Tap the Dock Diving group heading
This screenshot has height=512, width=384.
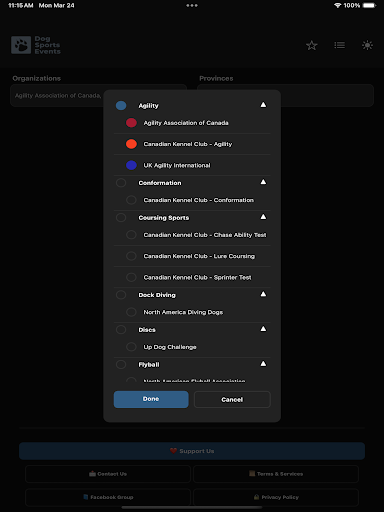(157, 295)
